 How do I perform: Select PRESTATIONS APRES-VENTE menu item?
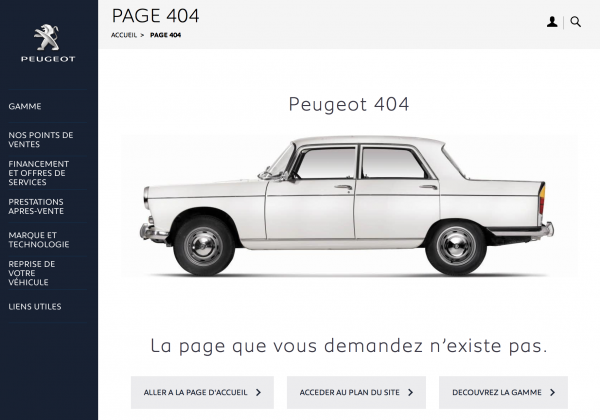pyautogui.click(x=36, y=207)
